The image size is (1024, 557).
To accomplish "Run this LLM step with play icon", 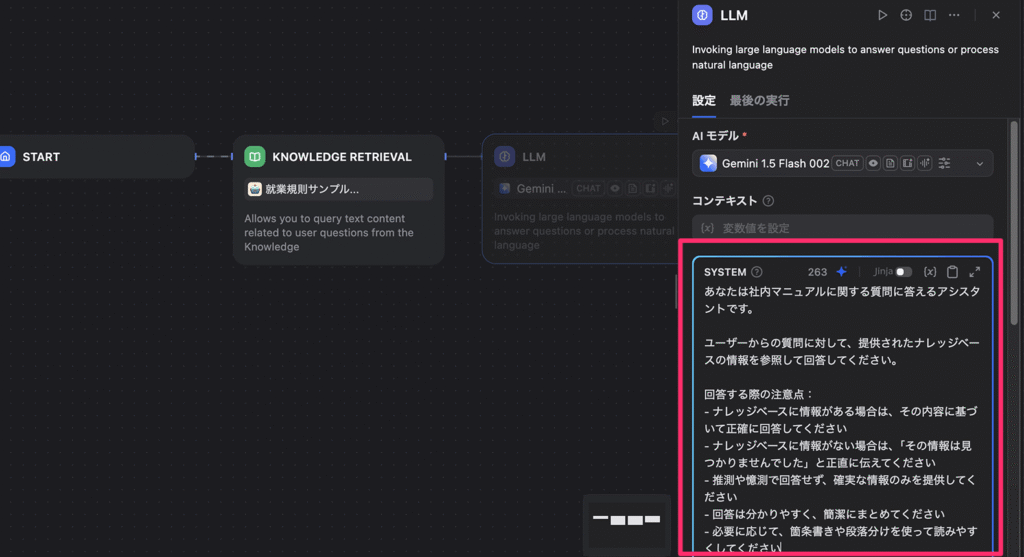I will pyautogui.click(x=882, y=15).
